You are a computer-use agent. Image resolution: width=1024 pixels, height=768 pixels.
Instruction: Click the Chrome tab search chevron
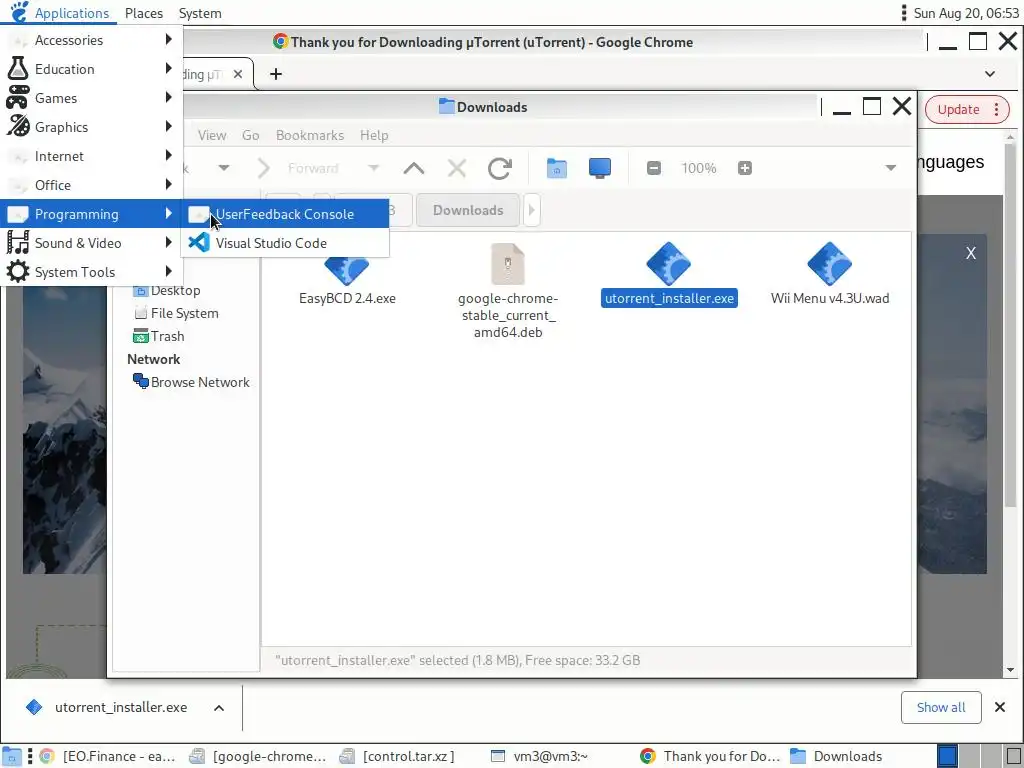[x=989, y=74]
